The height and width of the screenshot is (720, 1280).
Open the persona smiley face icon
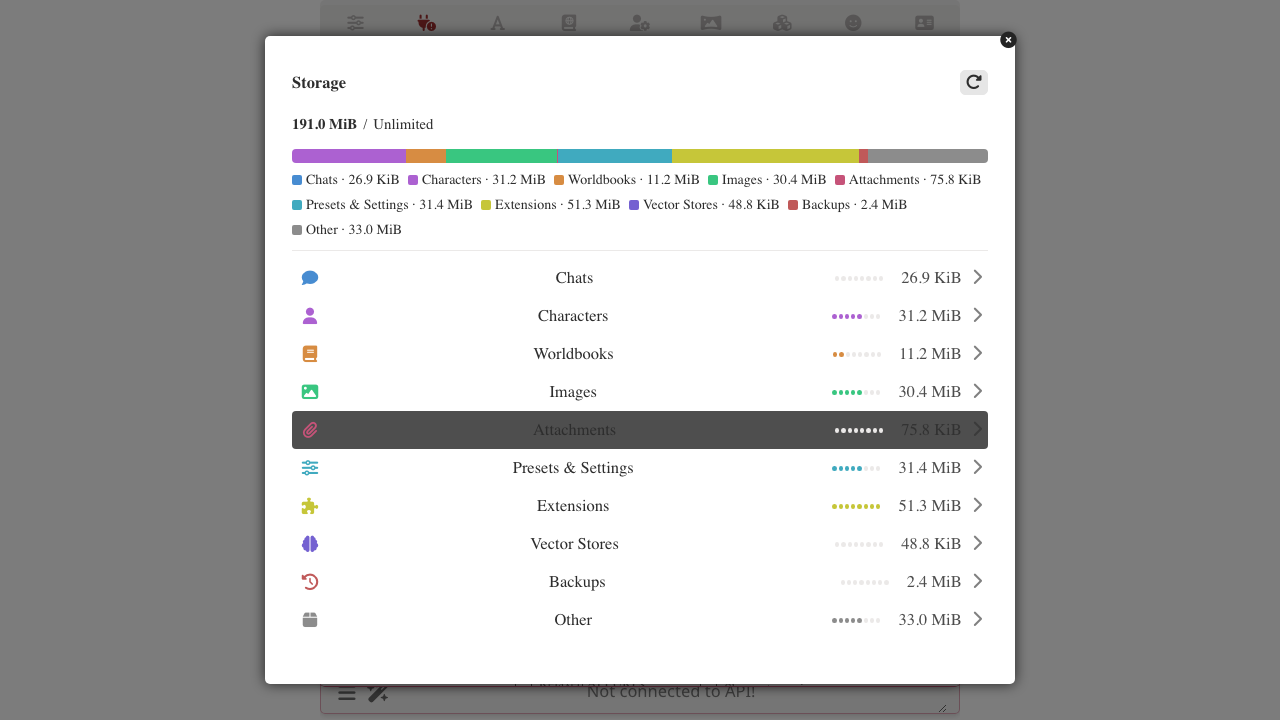coord(853,22)
